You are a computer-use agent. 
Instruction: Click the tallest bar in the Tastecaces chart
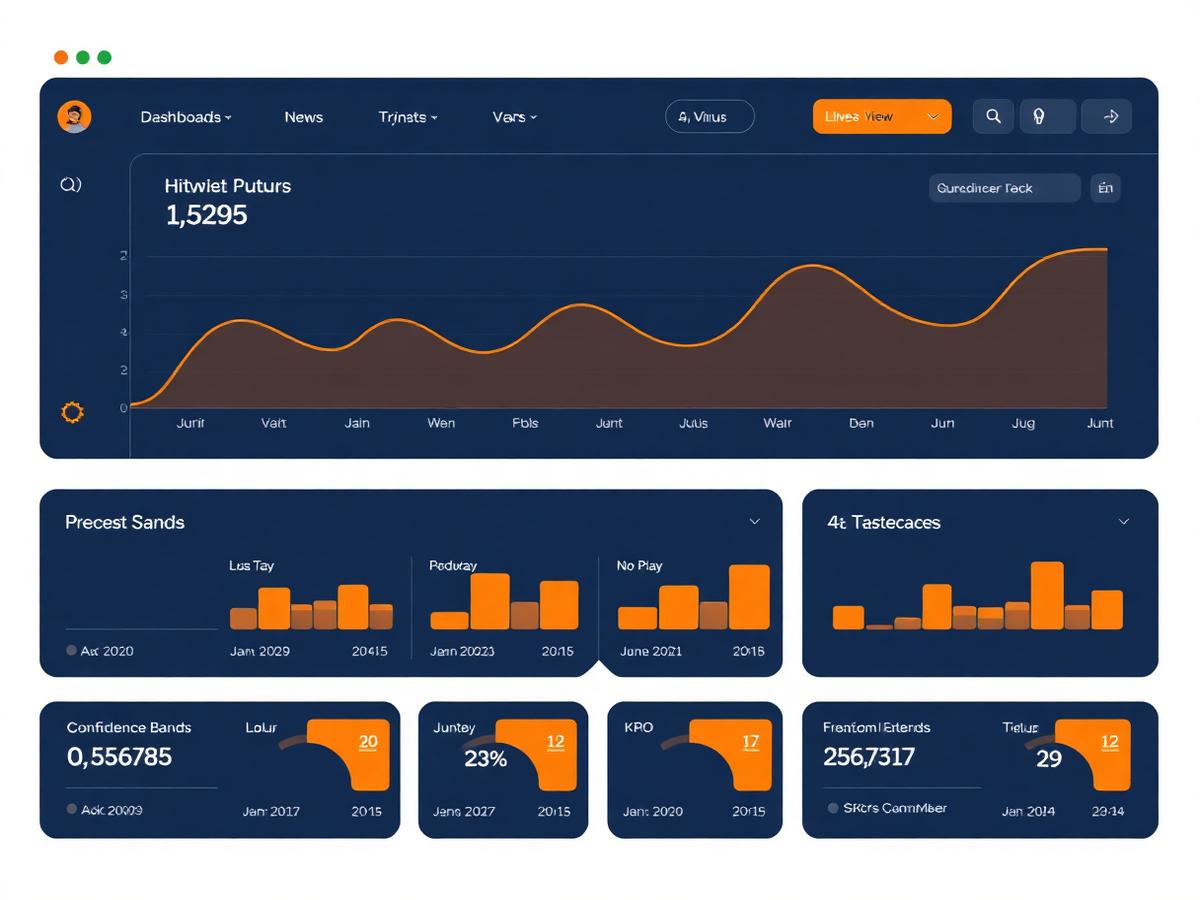[1047, 595]
